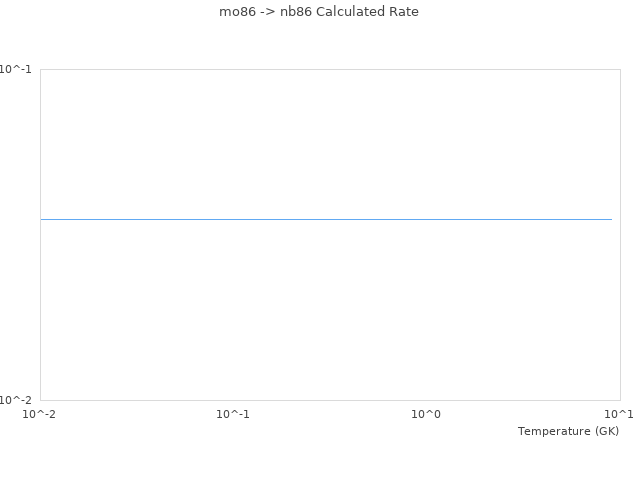
Task: Select the "Temperature (GK)" axis label
Action: pyautogui.click(x=568, y=431)
